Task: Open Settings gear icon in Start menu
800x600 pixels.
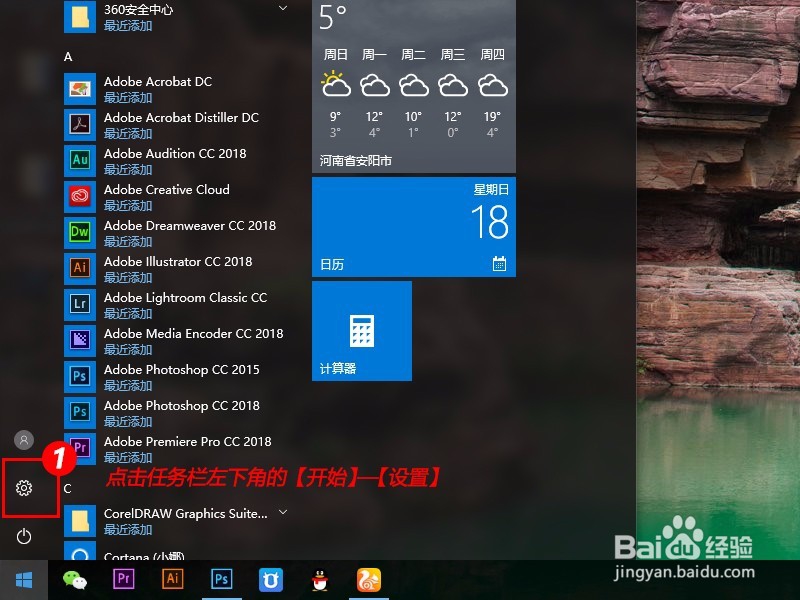Action: (24, 488)
